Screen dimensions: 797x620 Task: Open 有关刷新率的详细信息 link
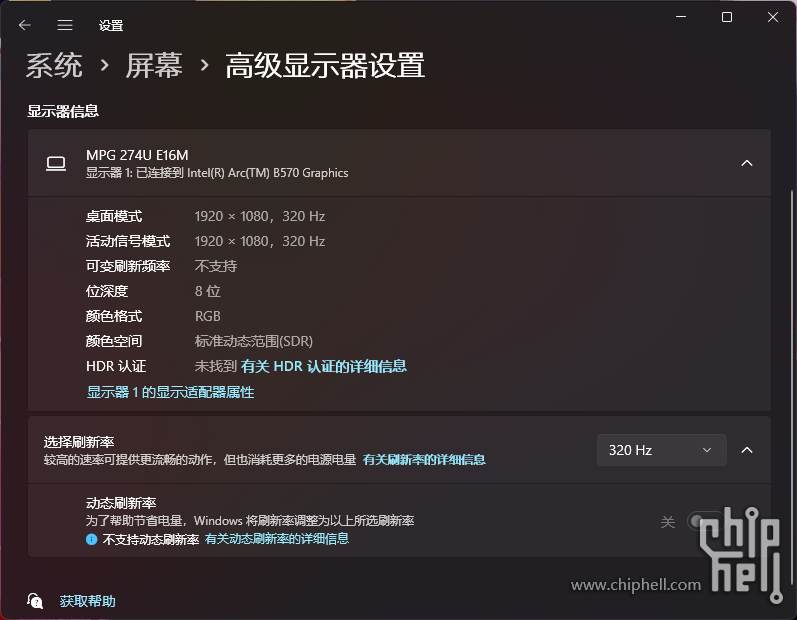pyautogui.click(x=424, y=459)
